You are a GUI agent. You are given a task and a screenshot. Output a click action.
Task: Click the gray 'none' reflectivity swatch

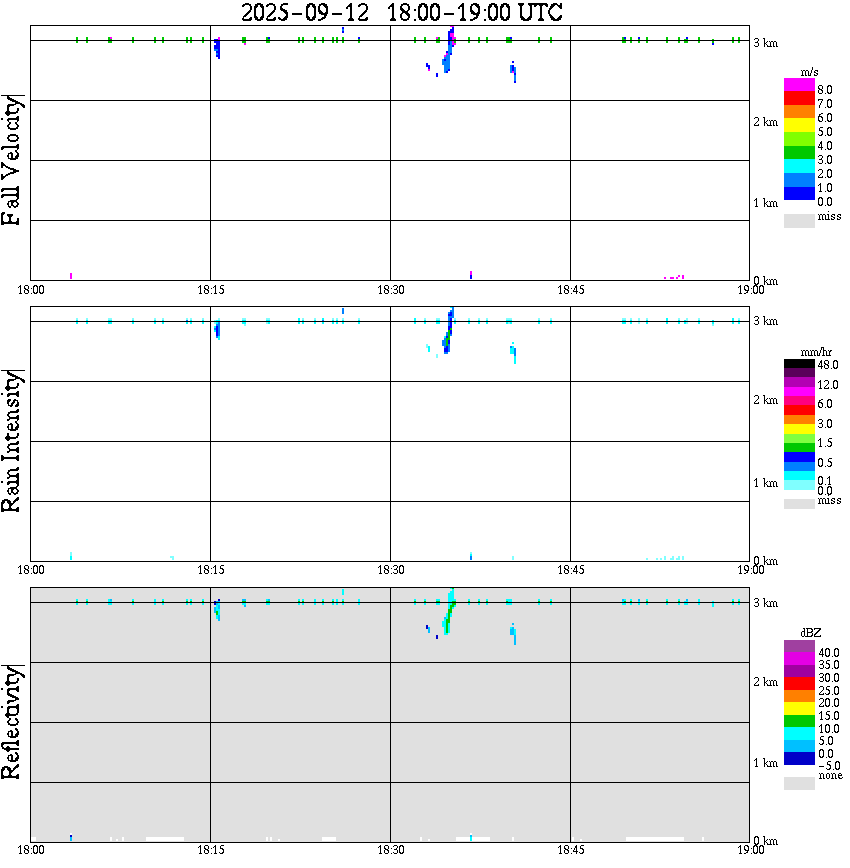pyautogui.click(x=799, y=783)
